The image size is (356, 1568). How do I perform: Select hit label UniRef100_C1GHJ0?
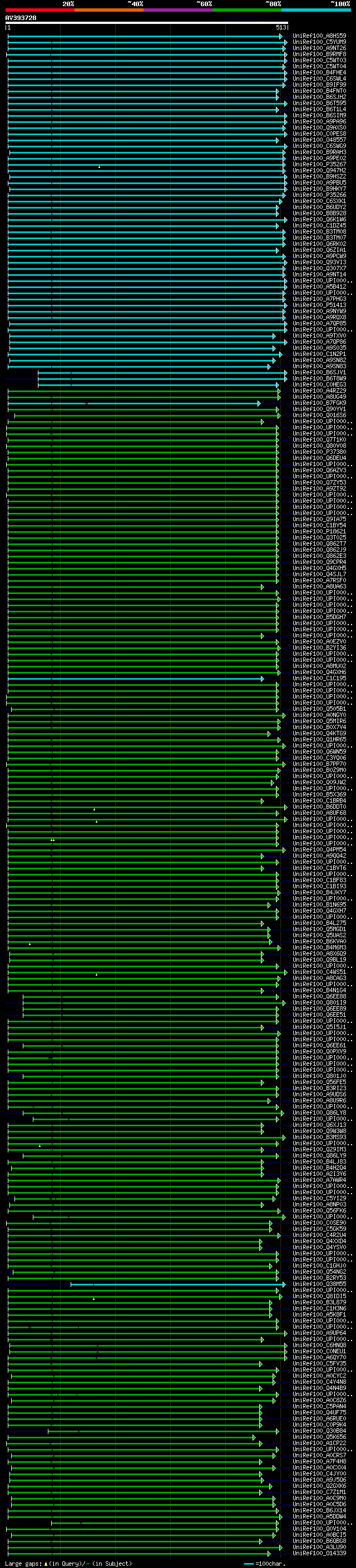[319, 1265]
